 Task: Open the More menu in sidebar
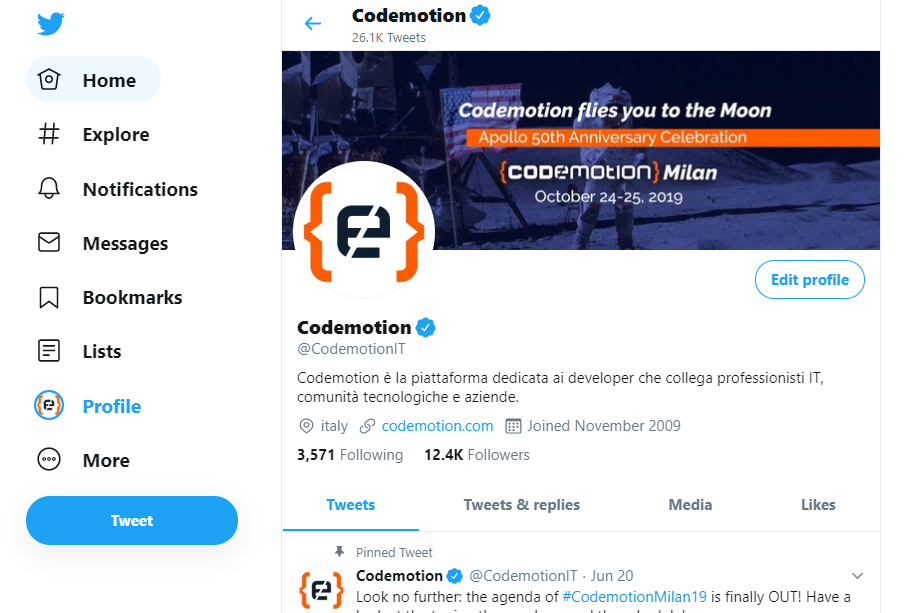[49, 460]
